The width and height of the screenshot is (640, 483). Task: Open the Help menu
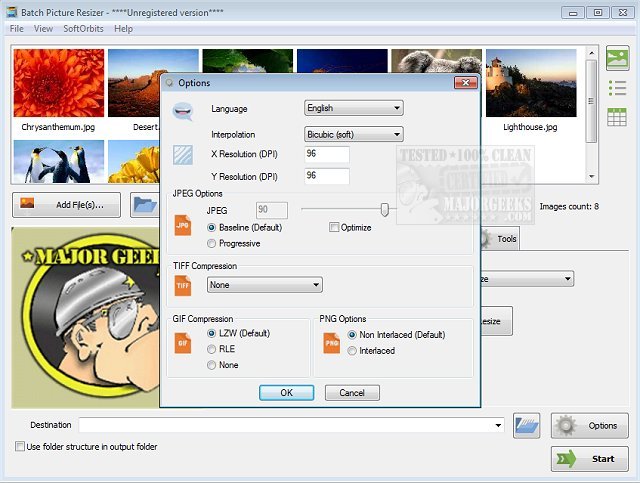123,29
